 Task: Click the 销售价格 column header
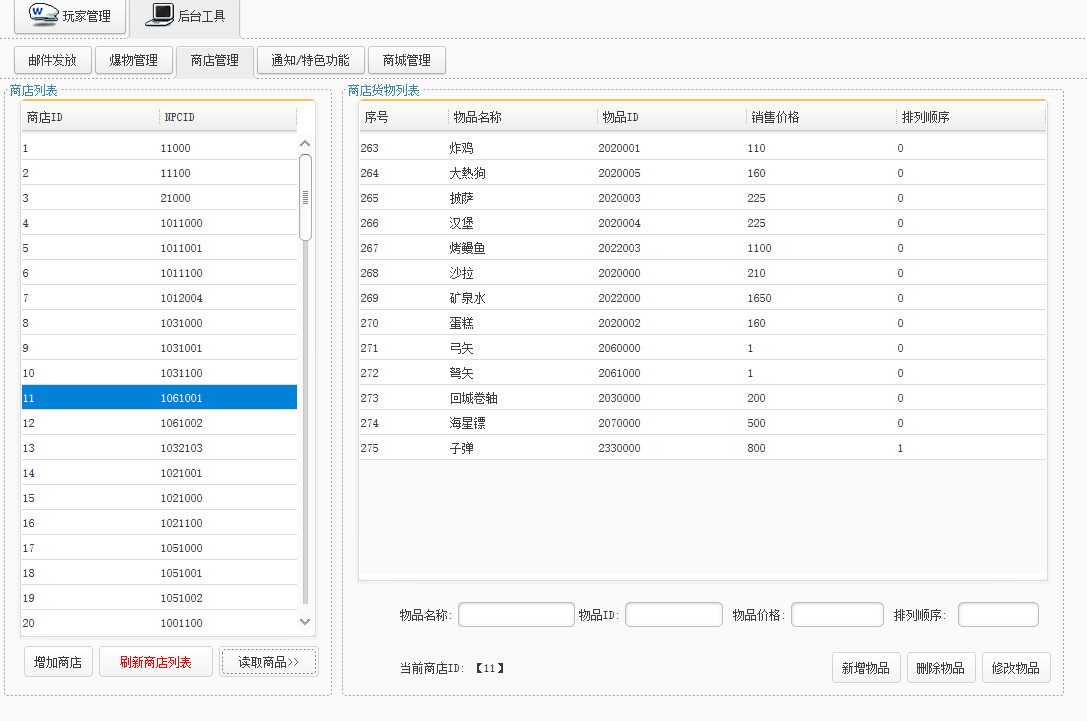pyautogui.click(x=821, y=117)
